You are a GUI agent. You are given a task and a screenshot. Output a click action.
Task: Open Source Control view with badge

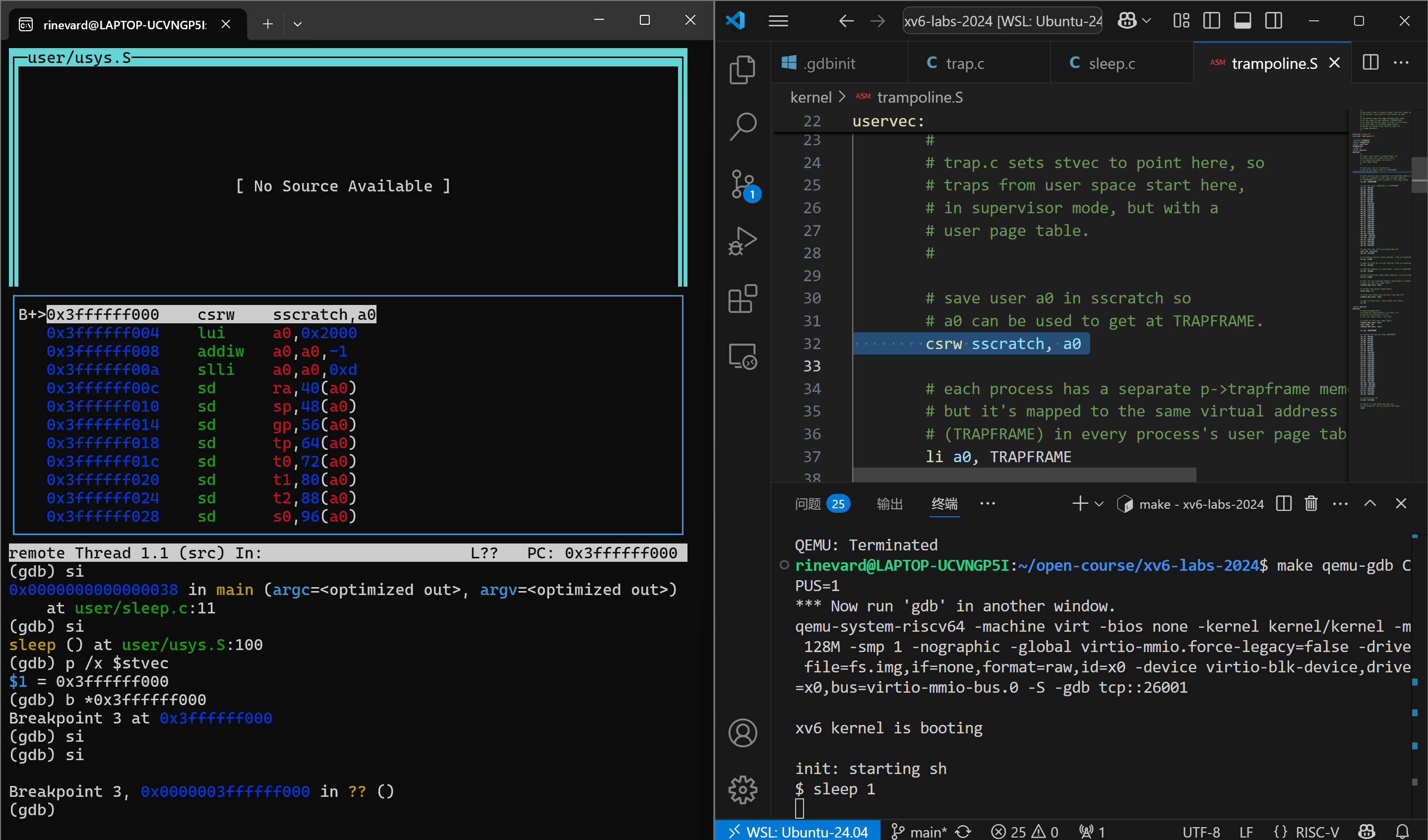tap(743, 184)
